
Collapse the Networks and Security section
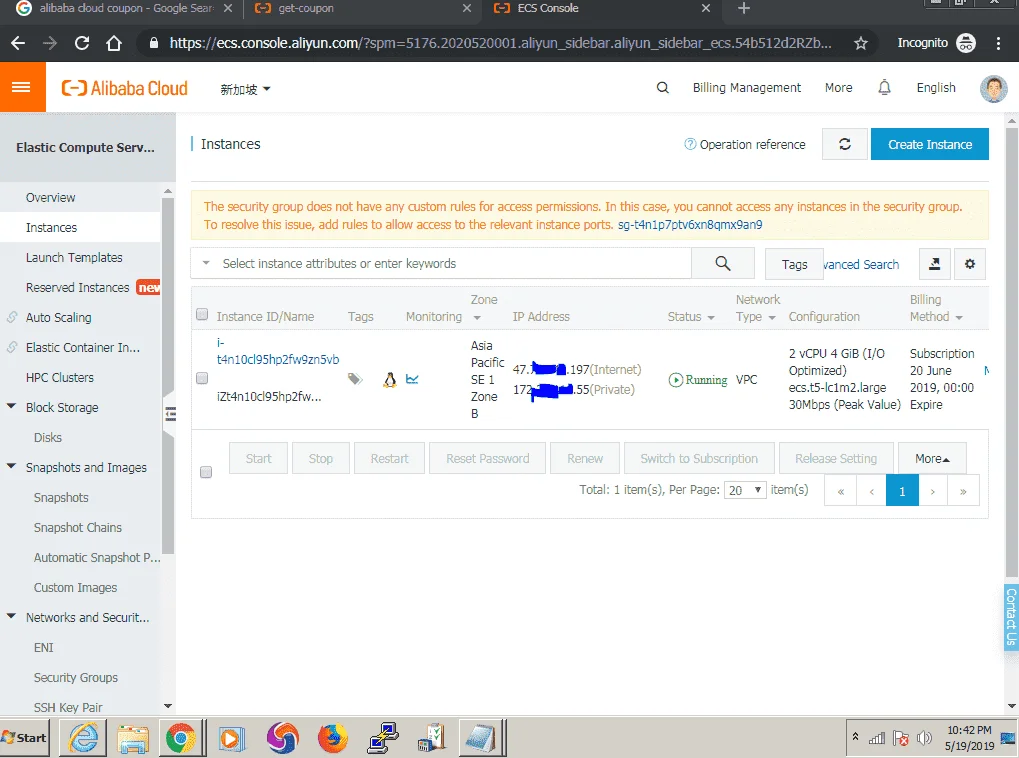coord(11,616)
